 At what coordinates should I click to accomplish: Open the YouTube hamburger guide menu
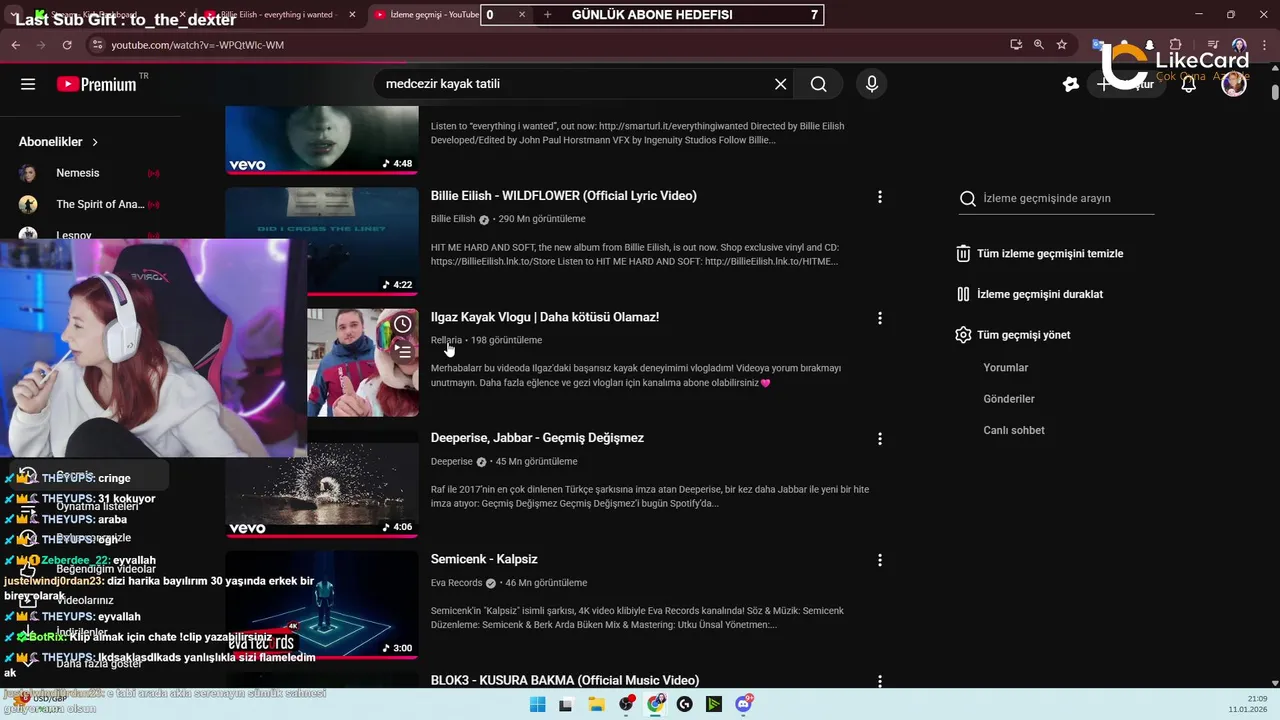tap(28, 84)
